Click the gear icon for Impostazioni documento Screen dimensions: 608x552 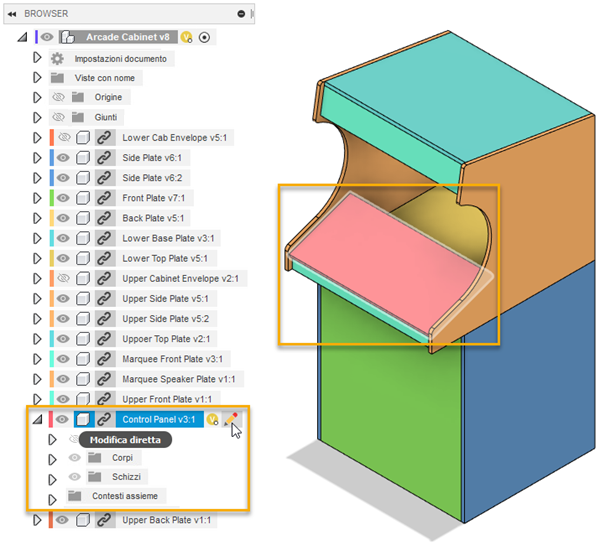(57, 59)
